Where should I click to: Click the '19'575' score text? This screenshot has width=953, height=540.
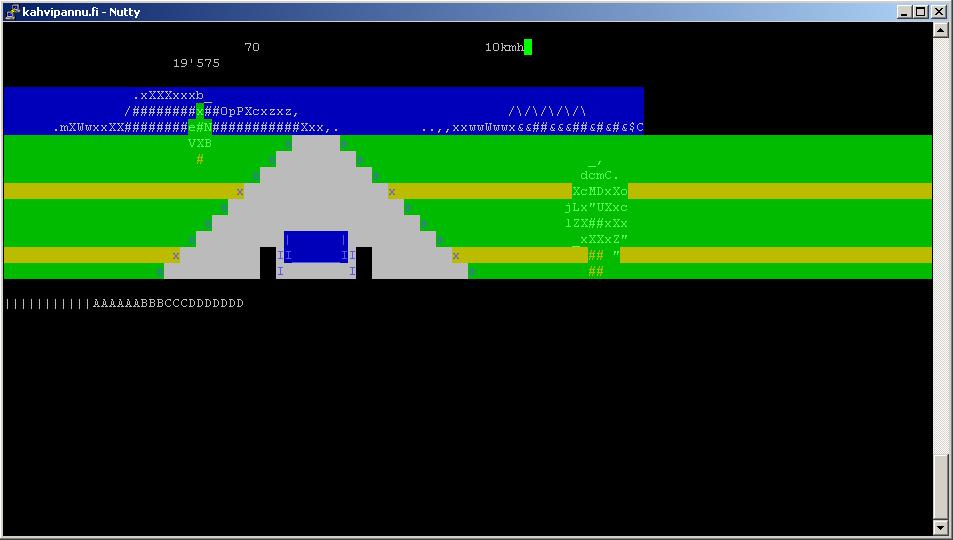coord(196,63)
